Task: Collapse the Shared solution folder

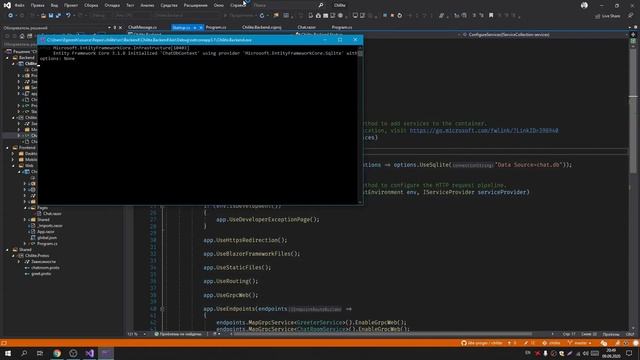Action: [7, 250]
